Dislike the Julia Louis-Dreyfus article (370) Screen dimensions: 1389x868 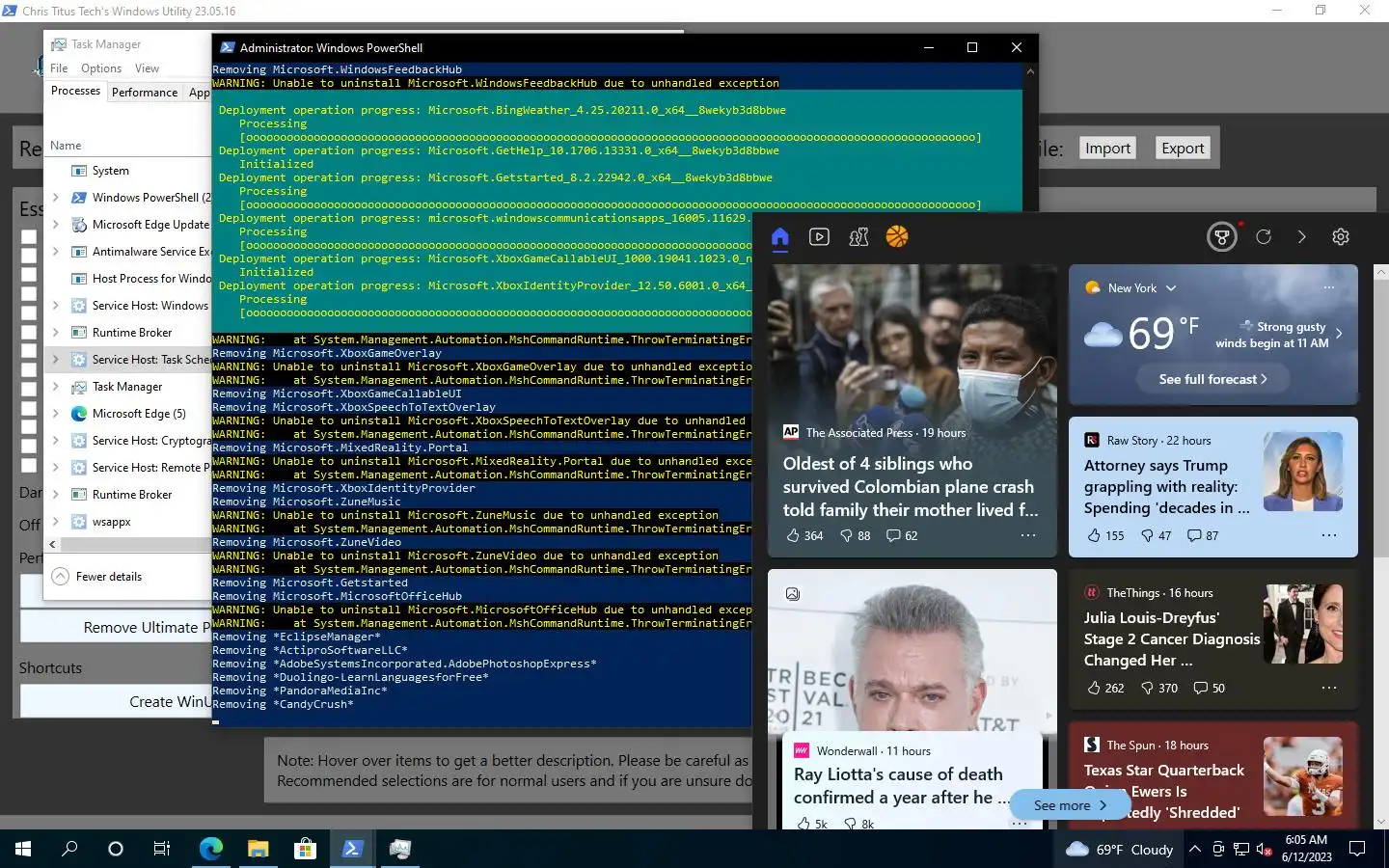coord(1159,688)
